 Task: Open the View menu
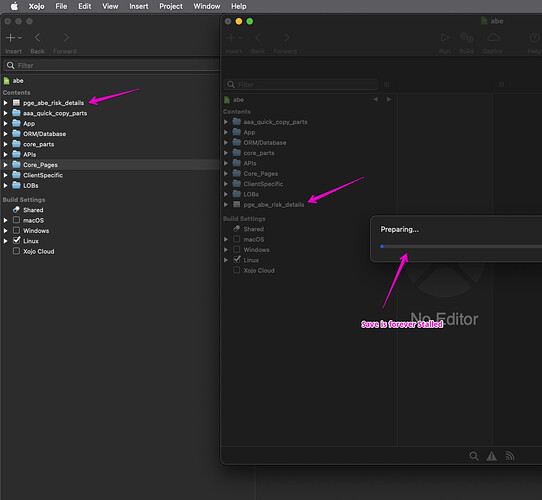click(x=110, y=6)
